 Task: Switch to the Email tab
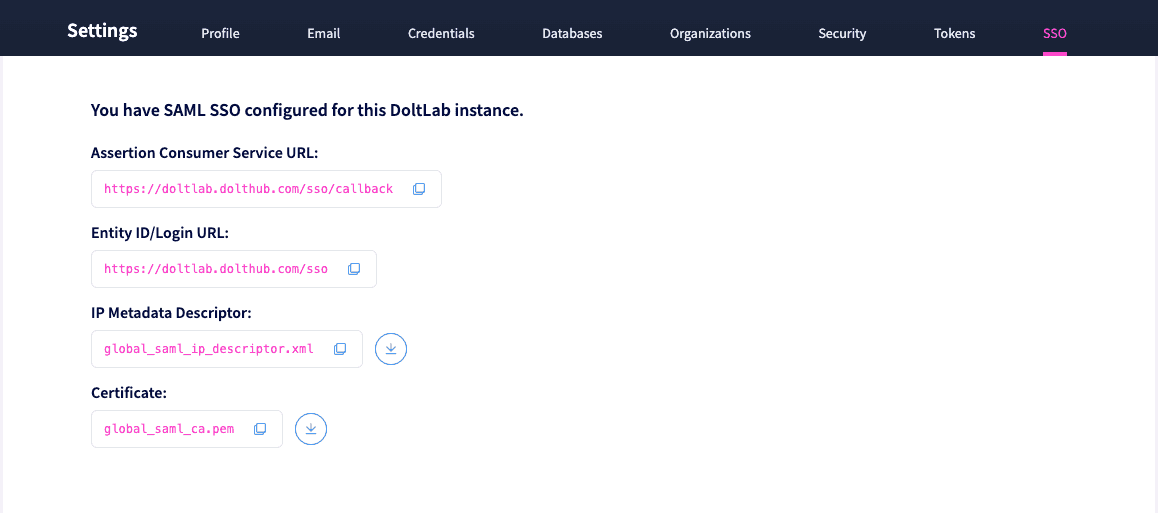coord(323,33)
